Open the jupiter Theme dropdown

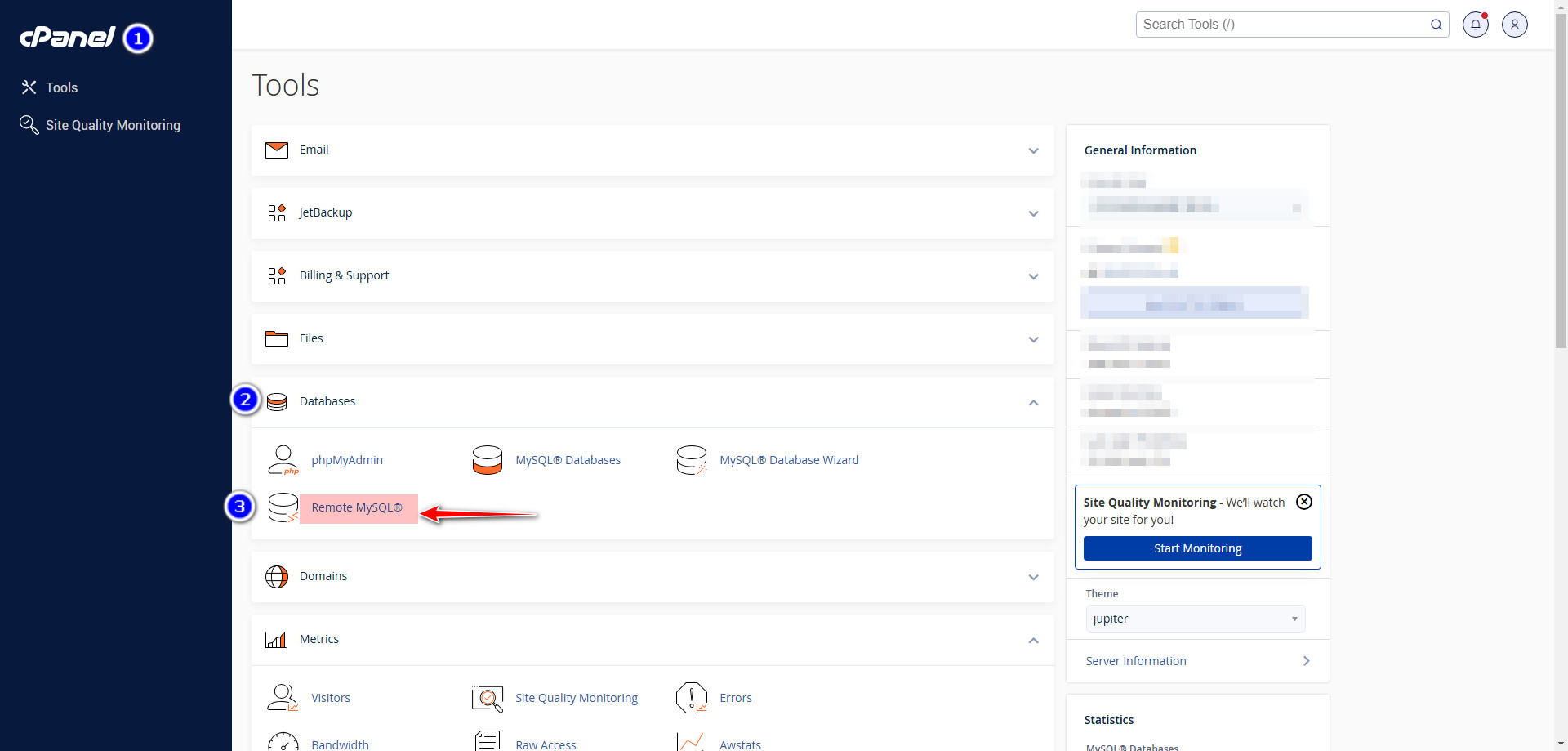point(1195,619)
